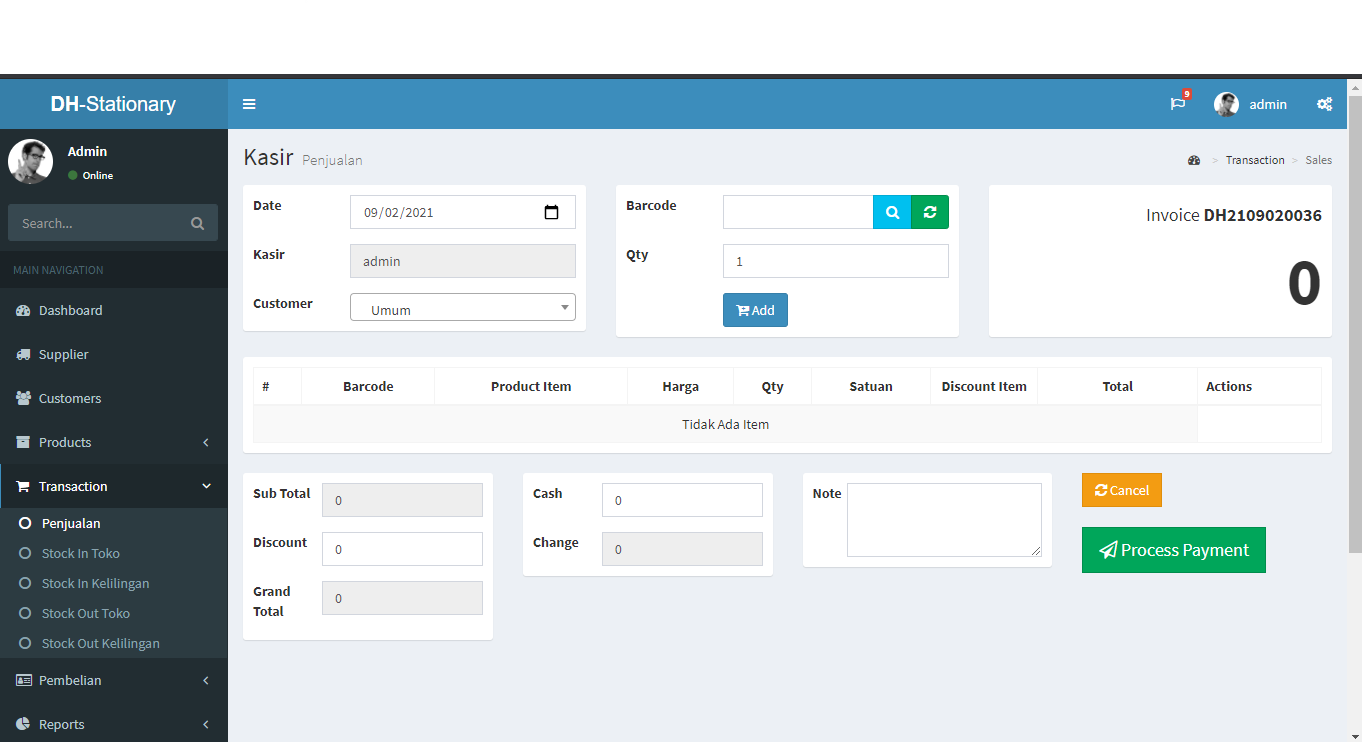This screenshot has height=742, width=1362.
Task: Open Dashboard from the sidebar
Action: coord(70,310)
